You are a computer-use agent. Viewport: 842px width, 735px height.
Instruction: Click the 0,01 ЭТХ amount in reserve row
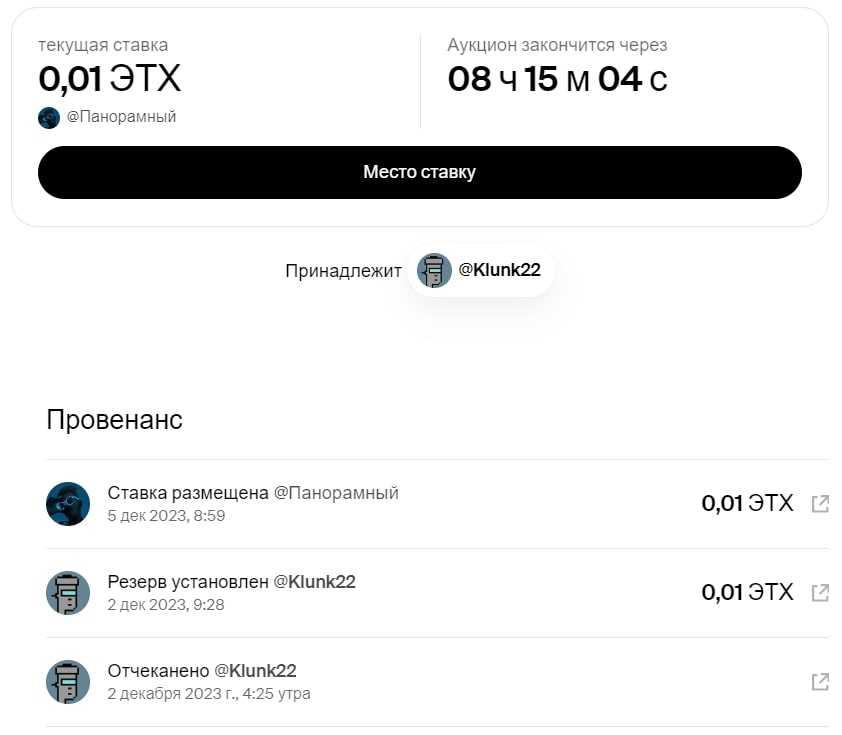pyautogui.click(x=747, y=593)
